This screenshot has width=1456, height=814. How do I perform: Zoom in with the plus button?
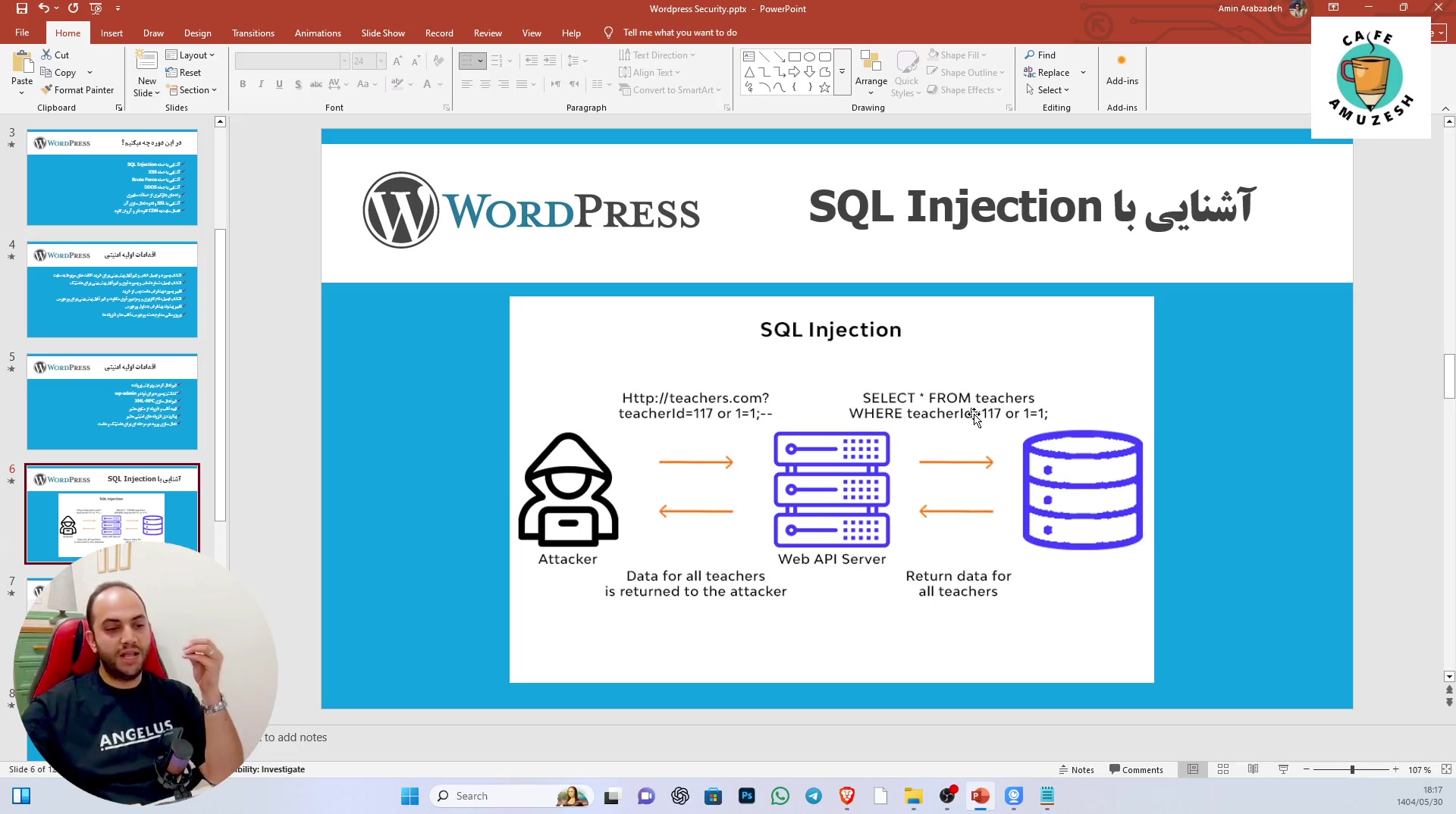[x=1395, y=769]
